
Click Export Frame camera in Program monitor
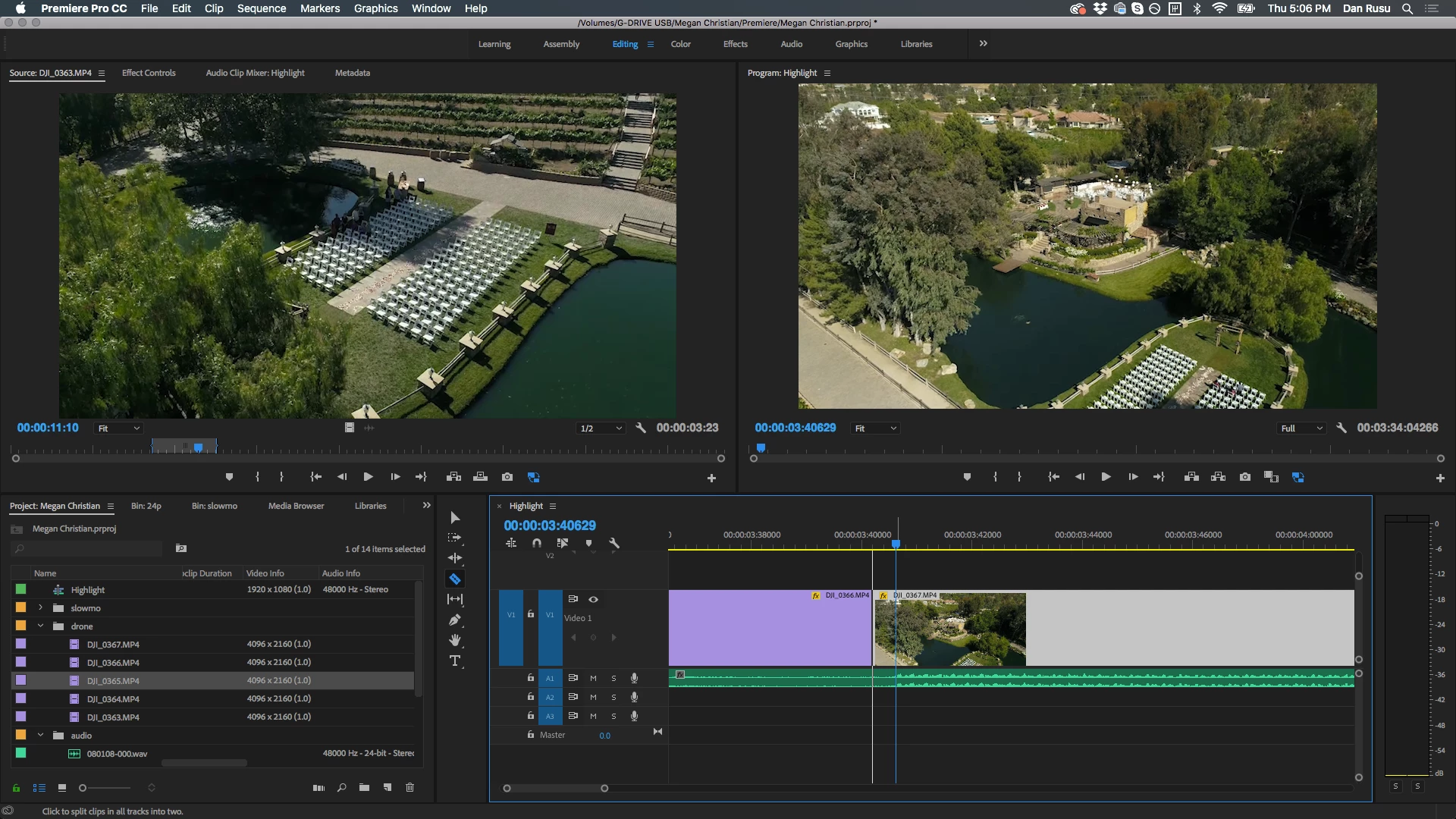[1245, 477]
